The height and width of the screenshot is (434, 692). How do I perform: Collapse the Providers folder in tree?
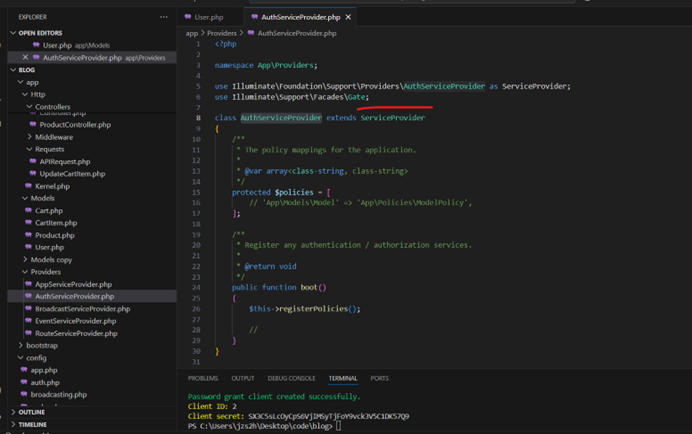[45, 272]
